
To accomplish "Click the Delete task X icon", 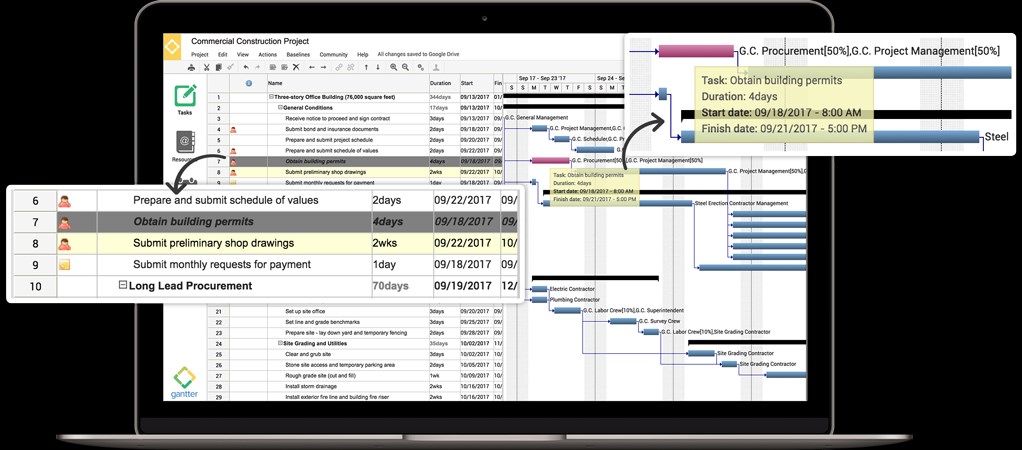I will pos(296,67).
